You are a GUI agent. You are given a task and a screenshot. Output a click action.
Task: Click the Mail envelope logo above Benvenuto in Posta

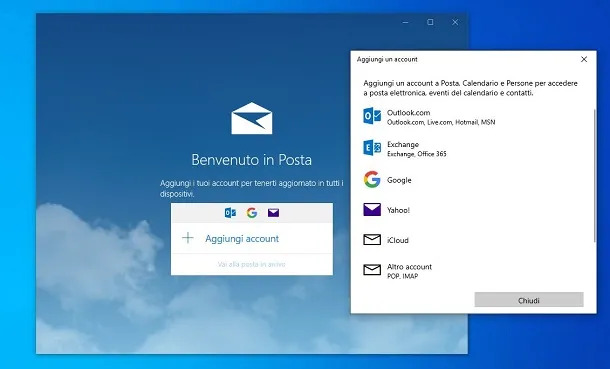(252, 118)
